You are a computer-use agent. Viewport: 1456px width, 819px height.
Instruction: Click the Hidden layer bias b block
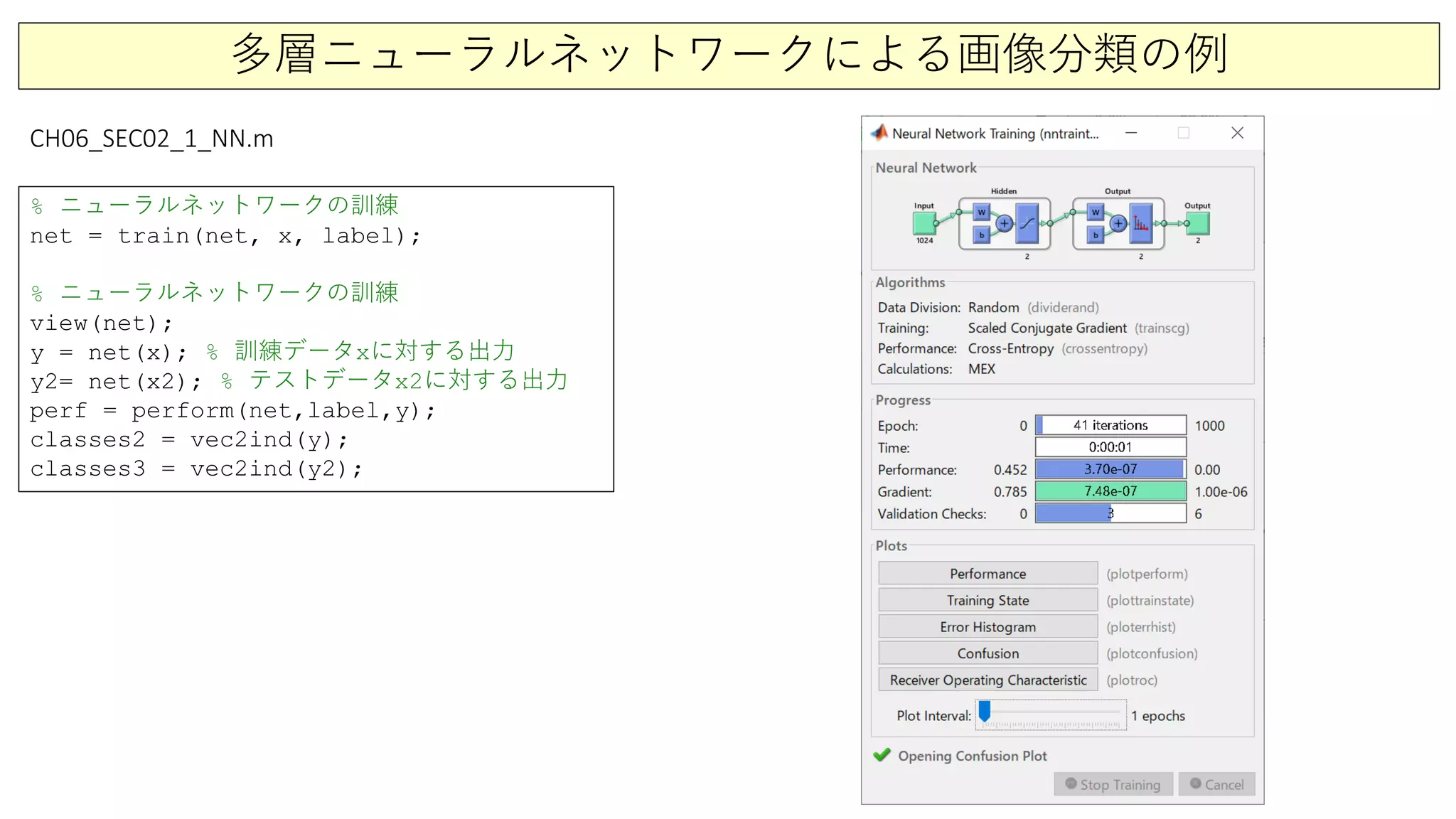pyautogui.click(x=982, y=235)
